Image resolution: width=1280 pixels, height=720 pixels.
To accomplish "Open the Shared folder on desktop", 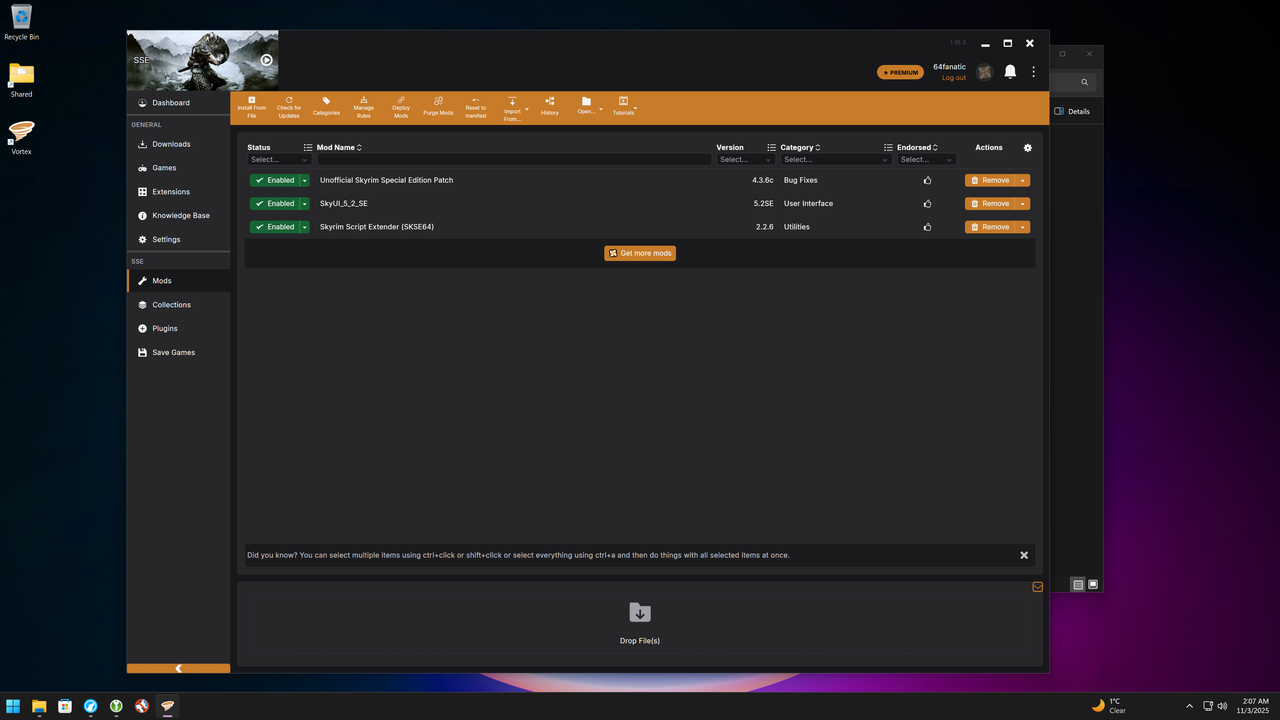I will point(21,80).
